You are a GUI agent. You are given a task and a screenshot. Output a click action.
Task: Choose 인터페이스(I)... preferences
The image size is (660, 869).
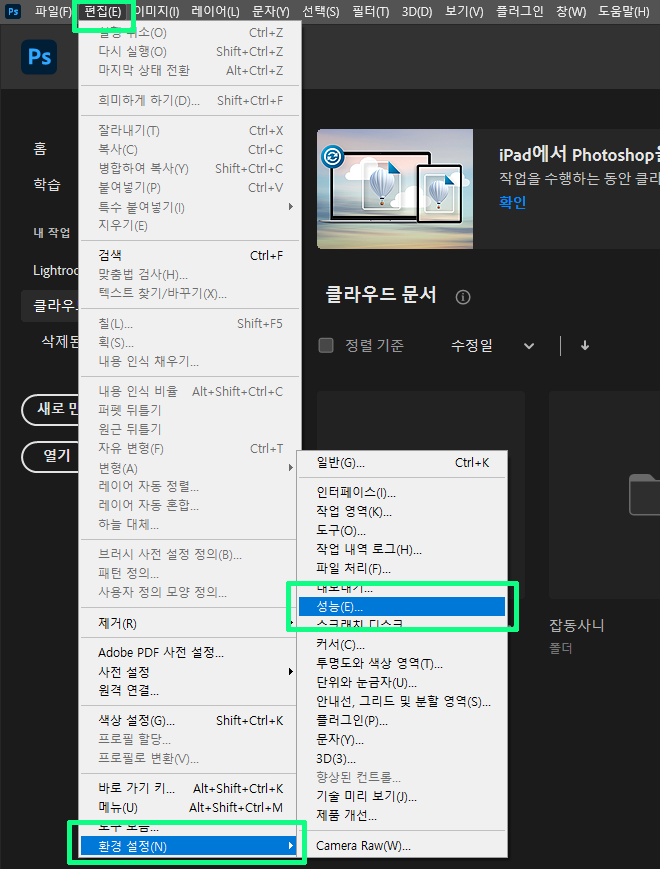click(x=402, y=492)
